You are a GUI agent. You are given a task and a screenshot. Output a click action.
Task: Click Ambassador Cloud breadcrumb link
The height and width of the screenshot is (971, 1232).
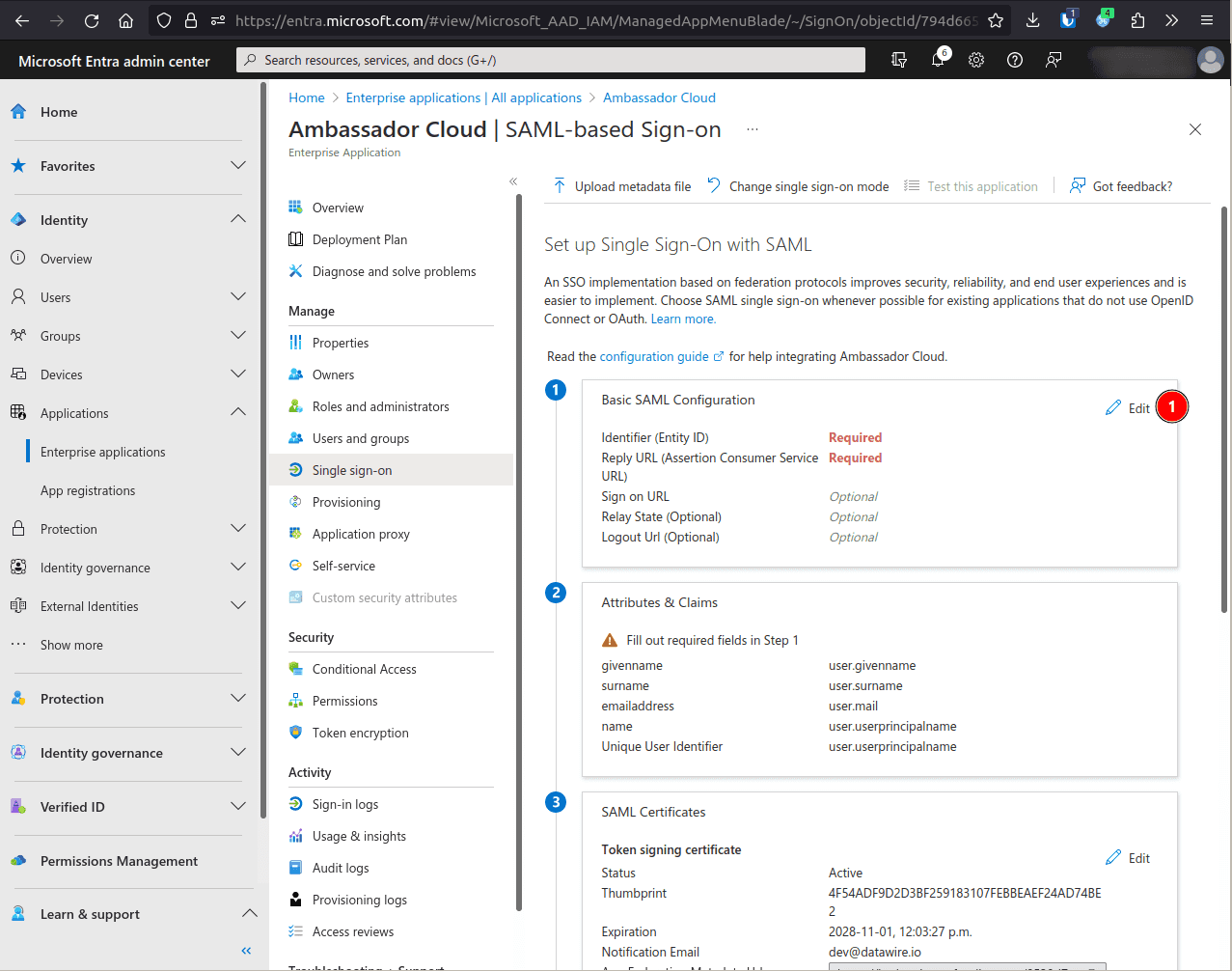[659, 97]
